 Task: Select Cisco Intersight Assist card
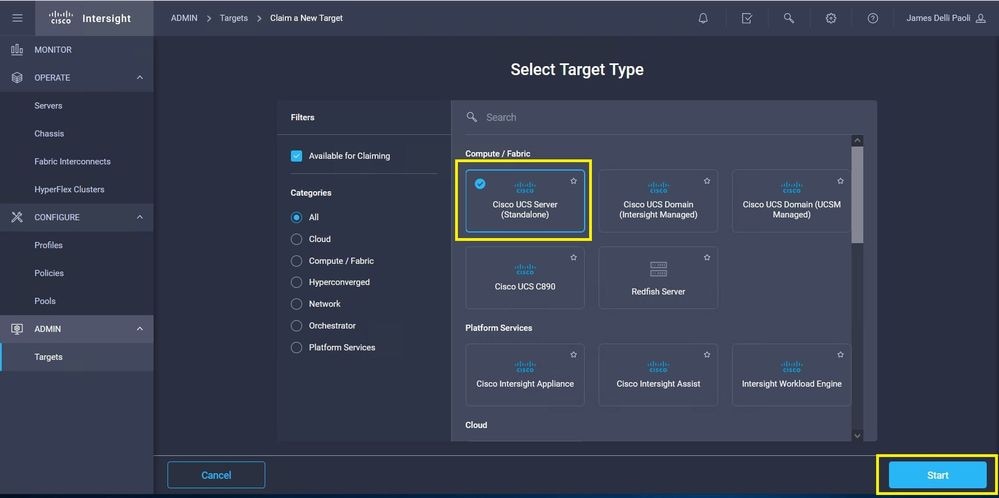coord(658,374)
